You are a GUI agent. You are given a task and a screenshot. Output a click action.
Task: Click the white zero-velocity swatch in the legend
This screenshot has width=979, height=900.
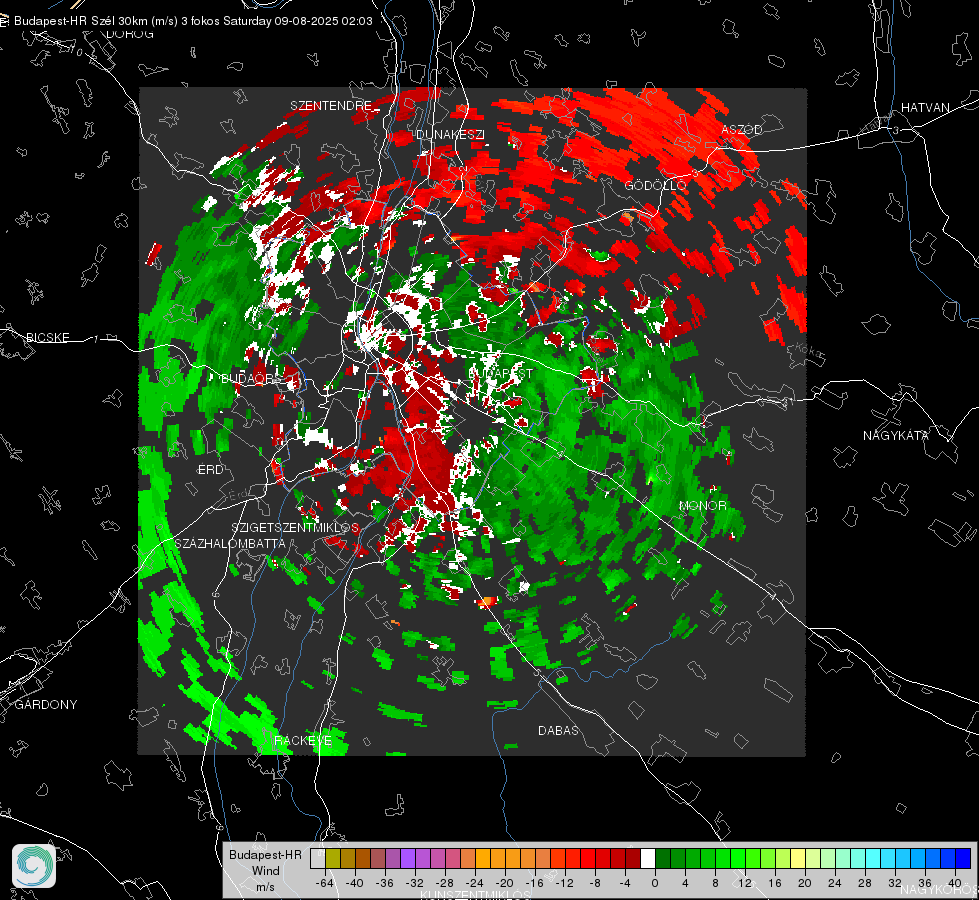pos(648,858)
